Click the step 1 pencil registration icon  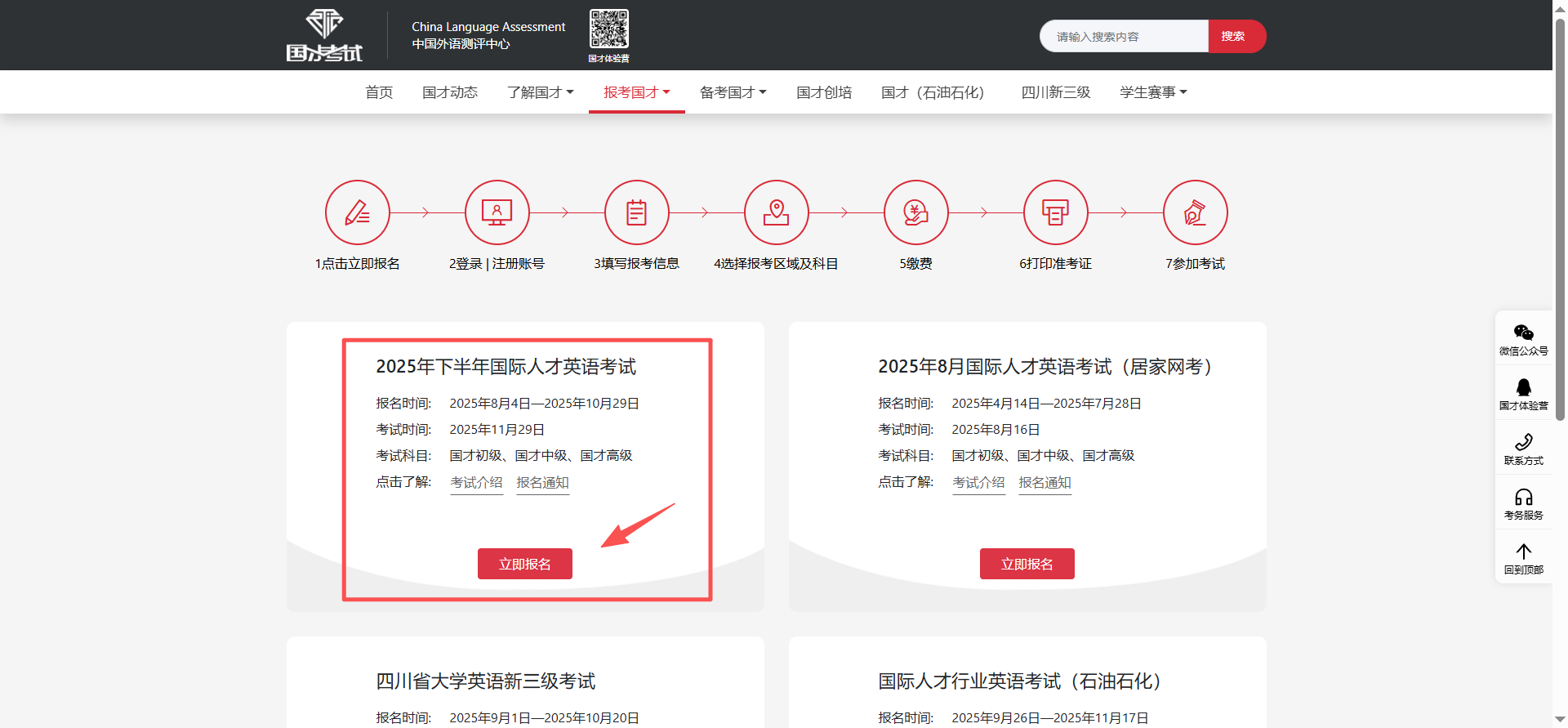tap(357, 212)
